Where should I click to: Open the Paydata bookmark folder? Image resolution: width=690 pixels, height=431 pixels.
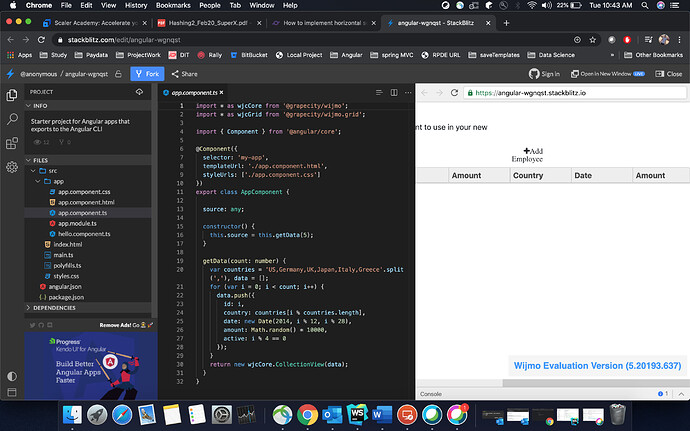91,55
